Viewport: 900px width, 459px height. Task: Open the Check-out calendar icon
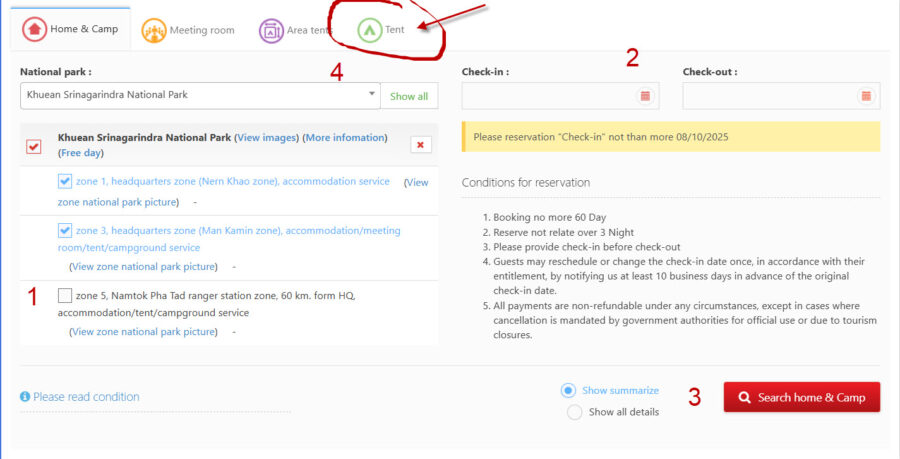coord(866,96)
